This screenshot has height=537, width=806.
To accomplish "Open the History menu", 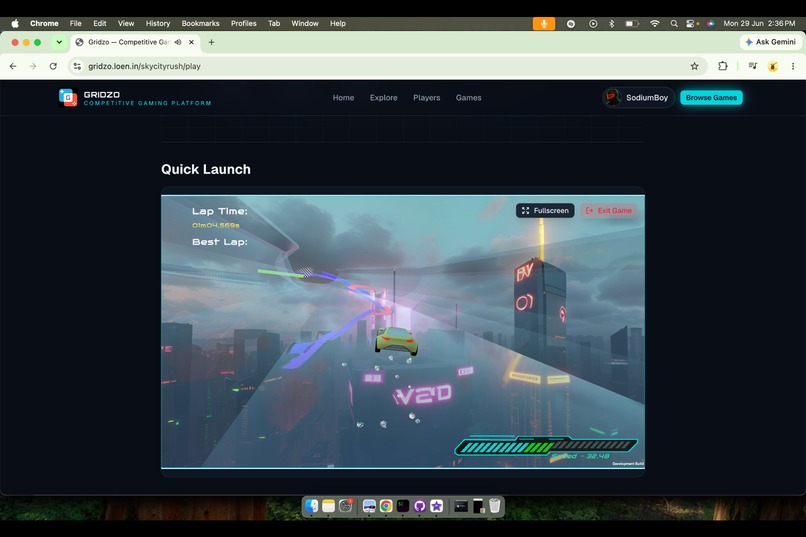I will (x=158, y=23).
